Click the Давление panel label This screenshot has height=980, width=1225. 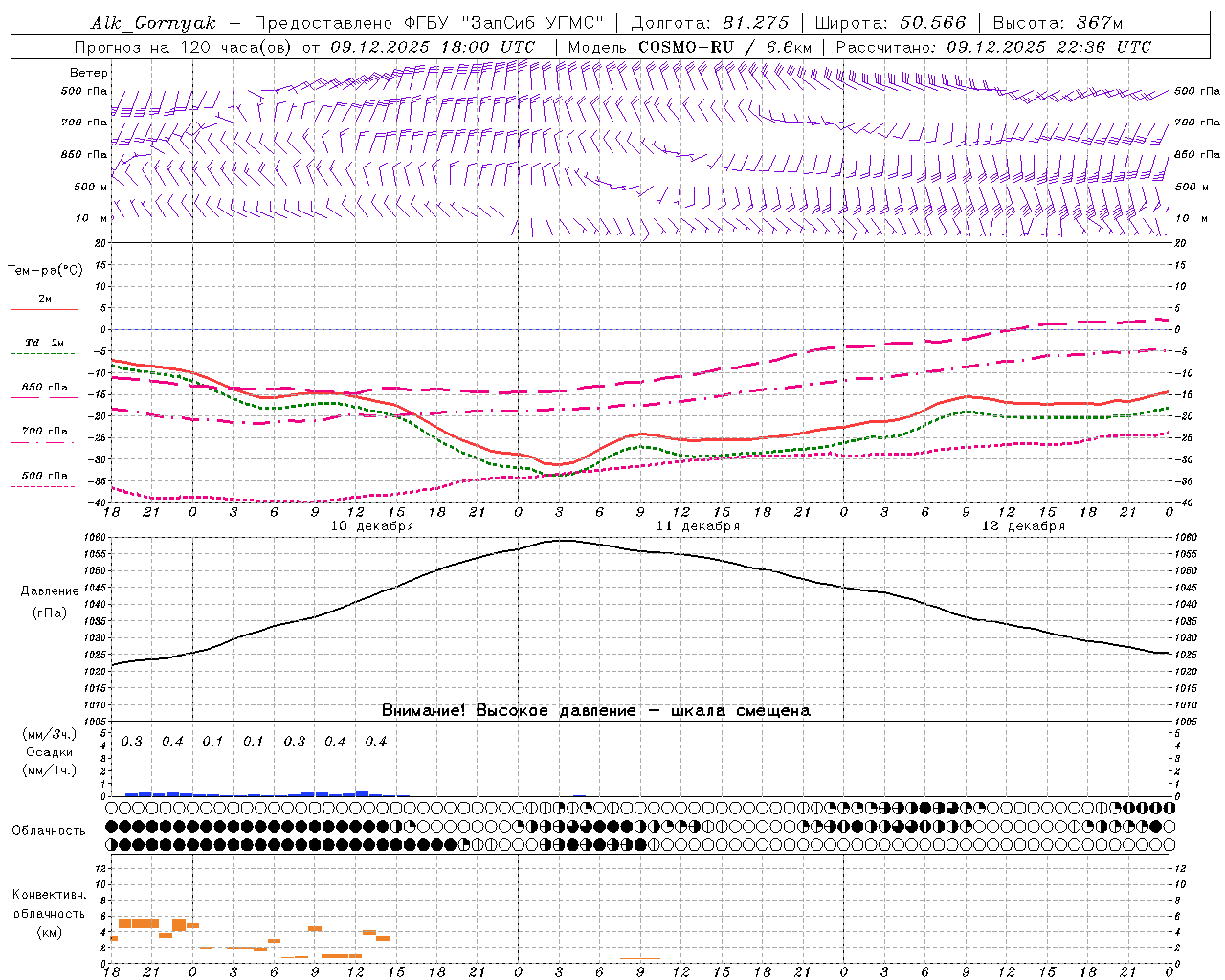[x=50, y=591]
